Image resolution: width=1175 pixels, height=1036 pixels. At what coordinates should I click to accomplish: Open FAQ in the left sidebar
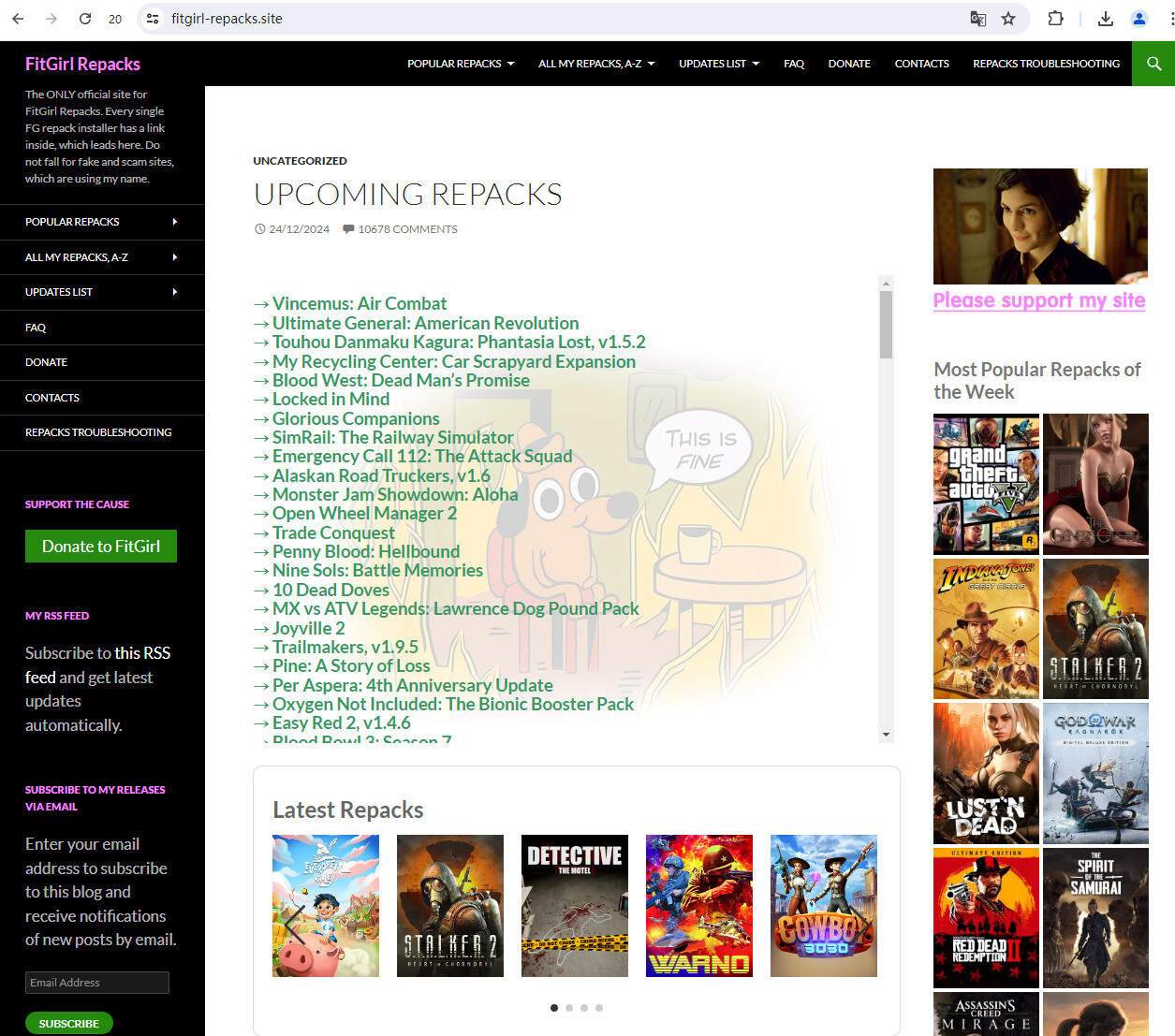coord(36,328)
